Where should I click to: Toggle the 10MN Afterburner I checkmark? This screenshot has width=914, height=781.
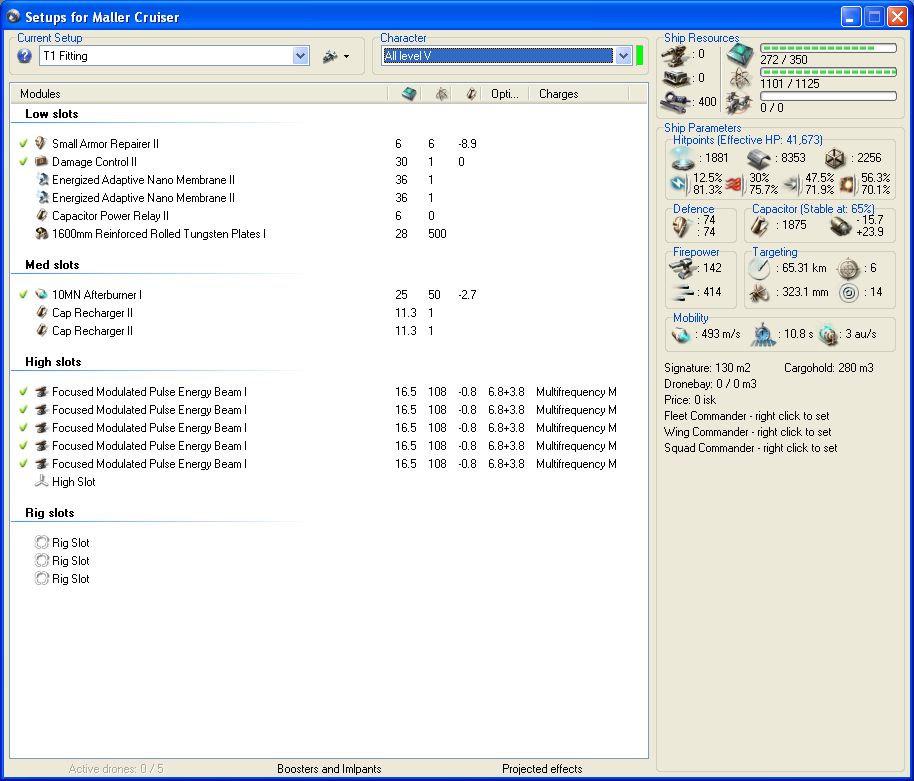click(x=23, y=294)
